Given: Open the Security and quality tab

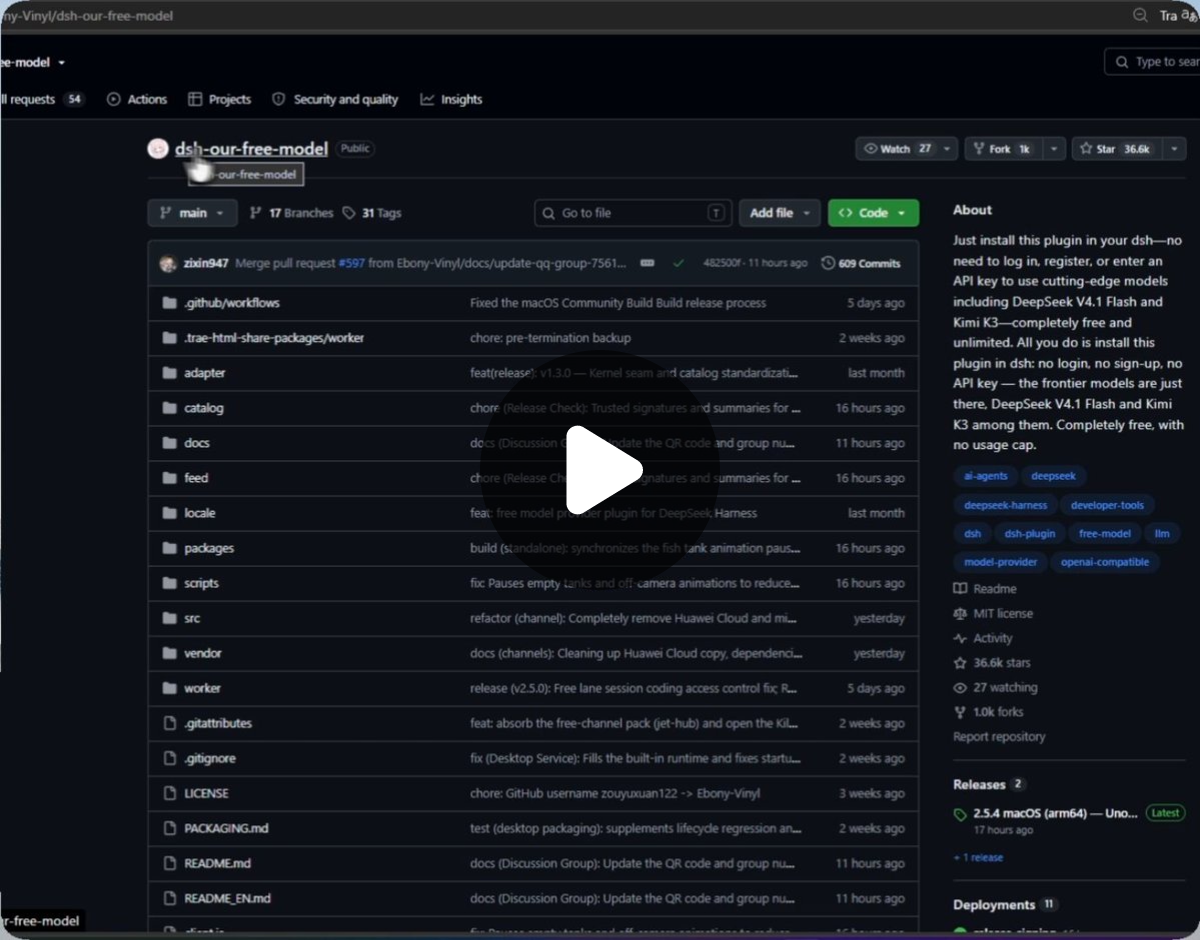Looking at the screenshot, I should 335,99.
